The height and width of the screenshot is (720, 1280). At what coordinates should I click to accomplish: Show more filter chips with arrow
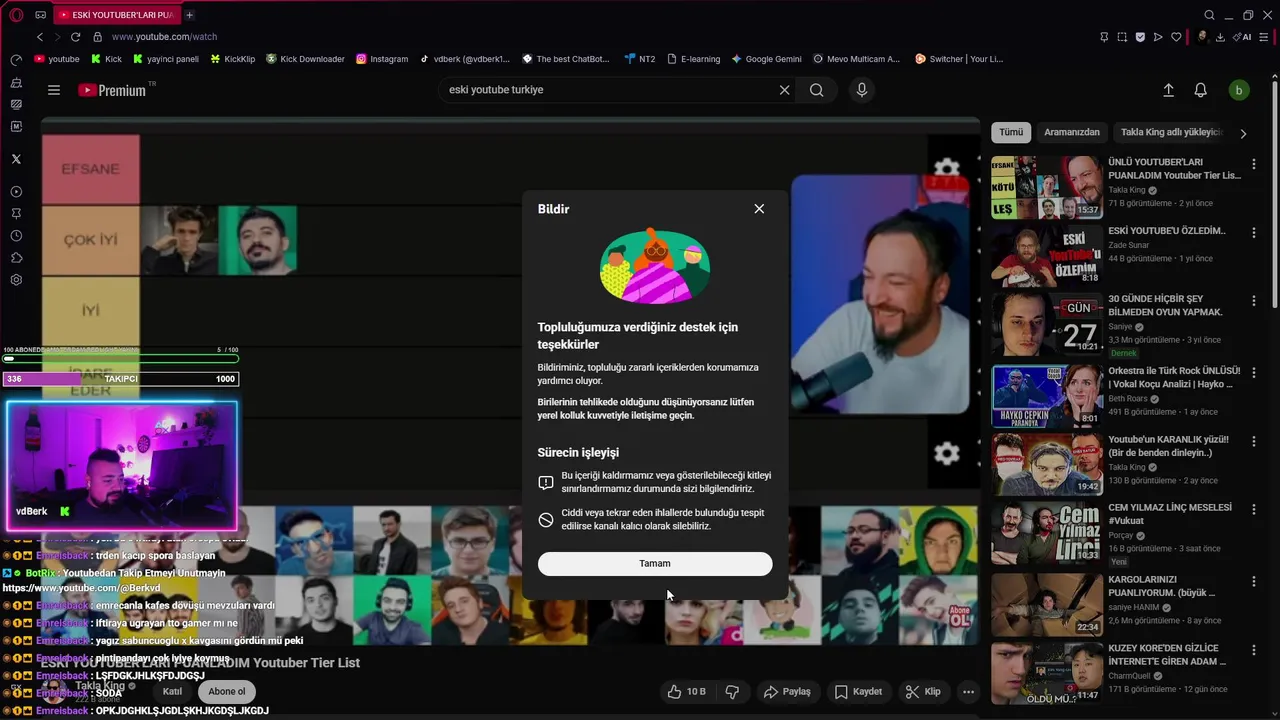[x=1243, y=133]
